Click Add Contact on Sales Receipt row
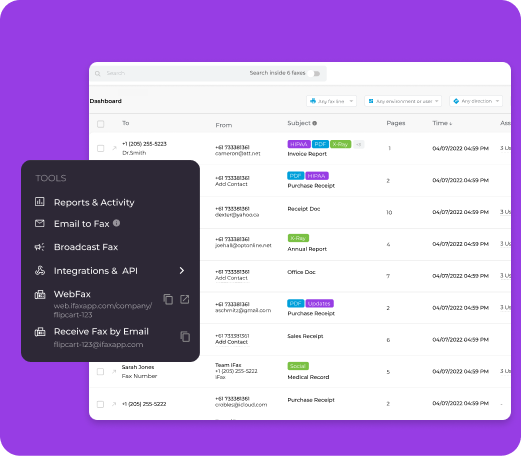The height and width of the screenshot is (456, 521). (x=231, y=342)
